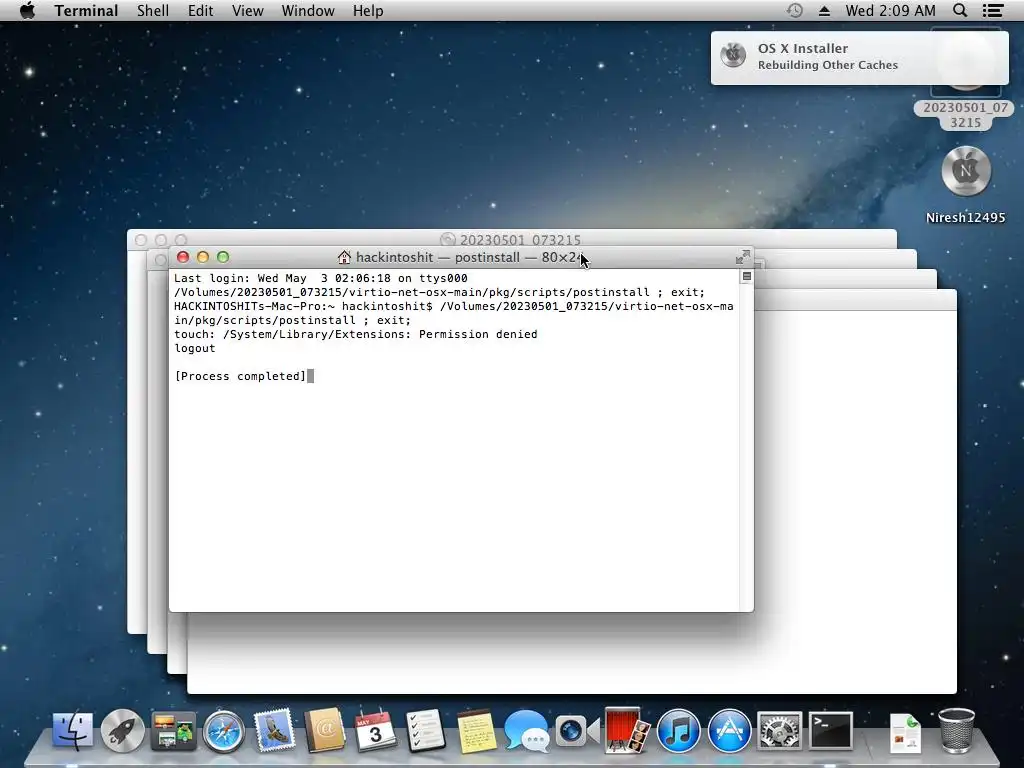Click the 'logout' line in terminal
Viewport: 1024px width, 768px height.
[x=195, y=348]
